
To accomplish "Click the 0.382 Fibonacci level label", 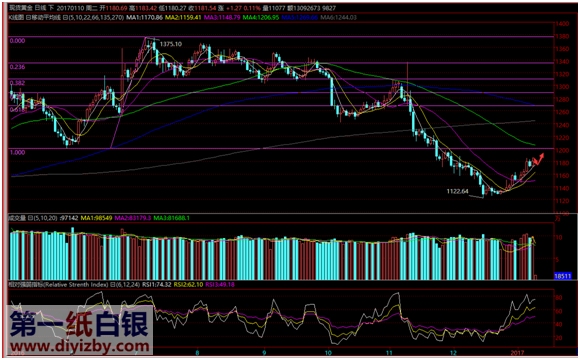I will 17,83.
